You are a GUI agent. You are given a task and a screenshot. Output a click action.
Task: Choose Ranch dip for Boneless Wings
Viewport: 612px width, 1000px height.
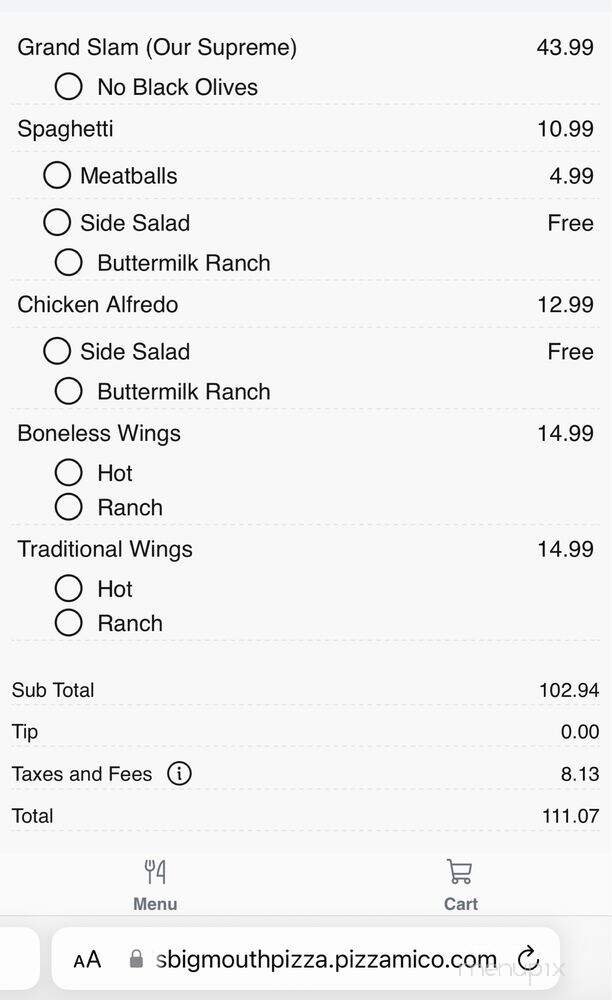coord(68,507)
